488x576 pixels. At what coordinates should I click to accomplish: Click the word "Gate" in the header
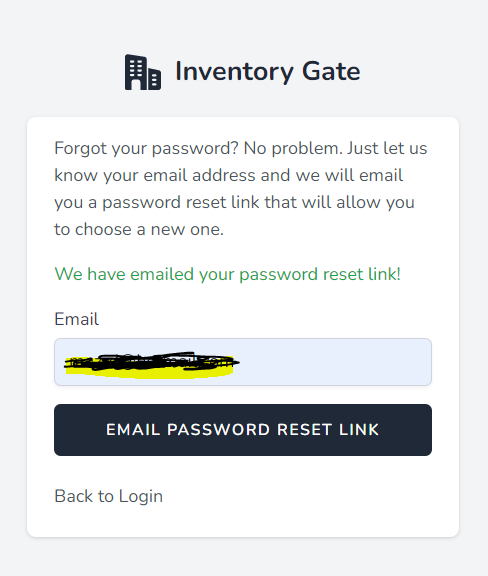click(331, 71)
